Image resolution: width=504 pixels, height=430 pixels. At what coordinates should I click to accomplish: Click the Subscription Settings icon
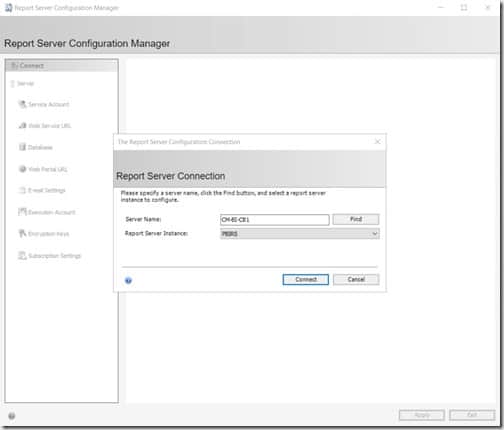tap(22, 256)
